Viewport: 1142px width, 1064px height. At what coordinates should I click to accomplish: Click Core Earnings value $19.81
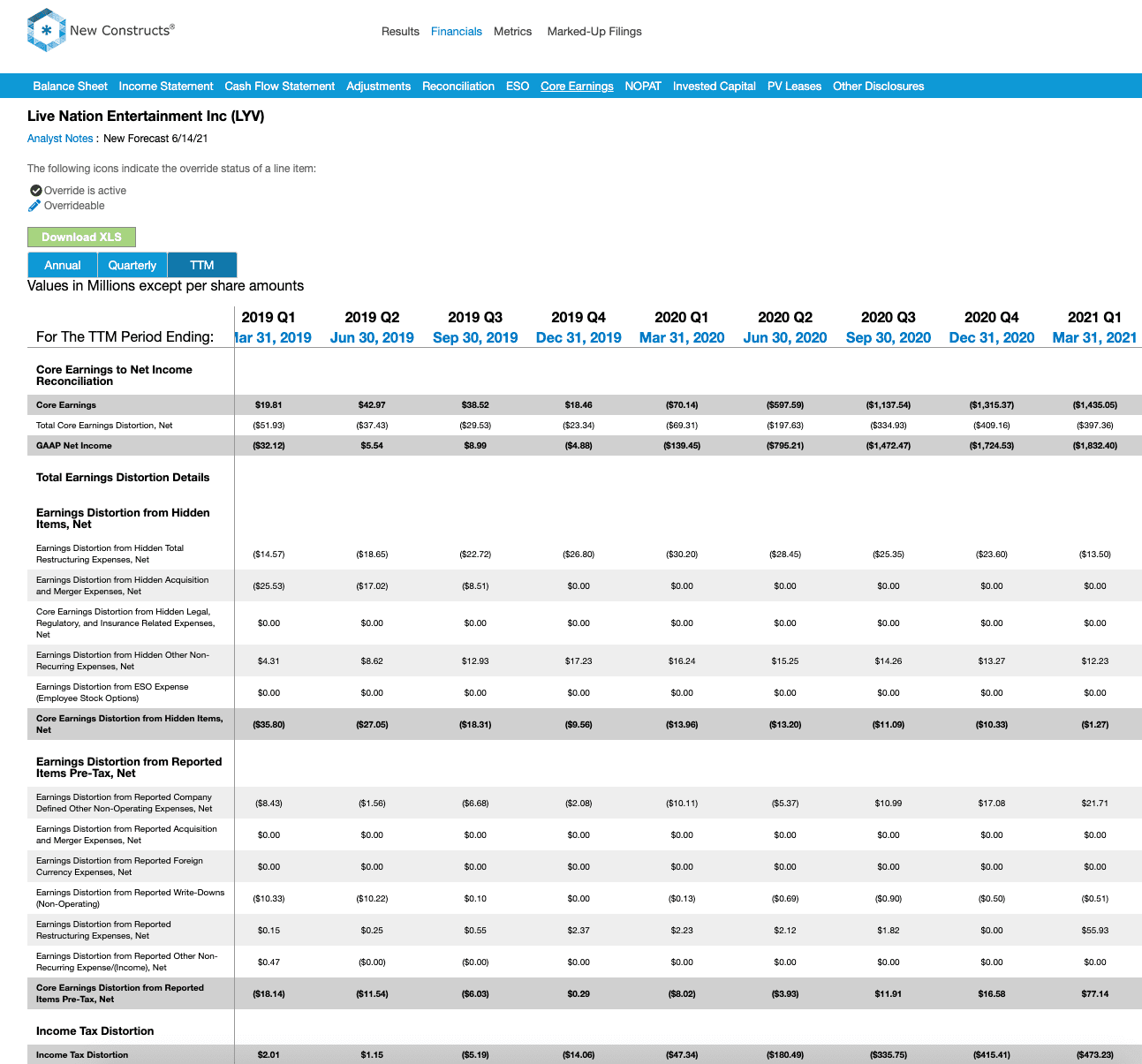point(268,405)
